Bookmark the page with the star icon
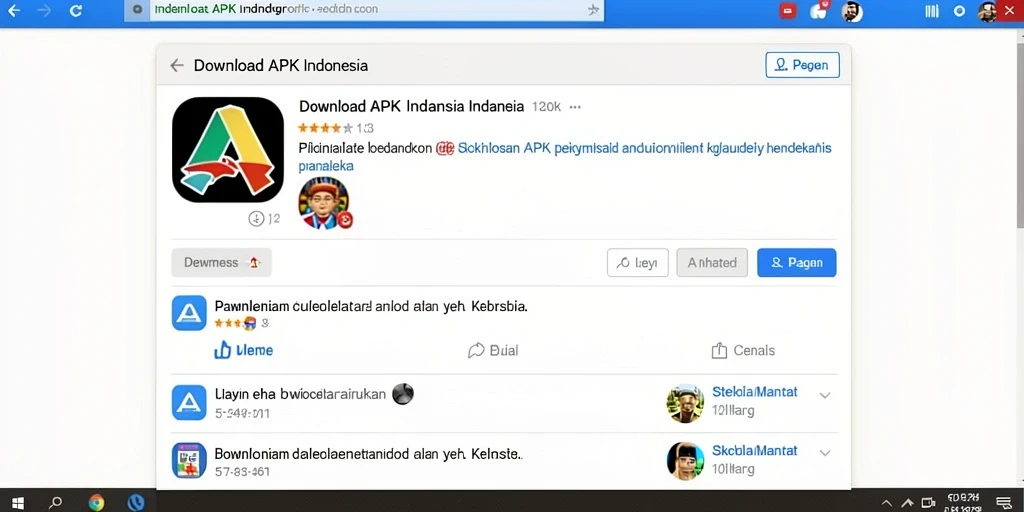 pyautogui.click(x=592, y=10)
